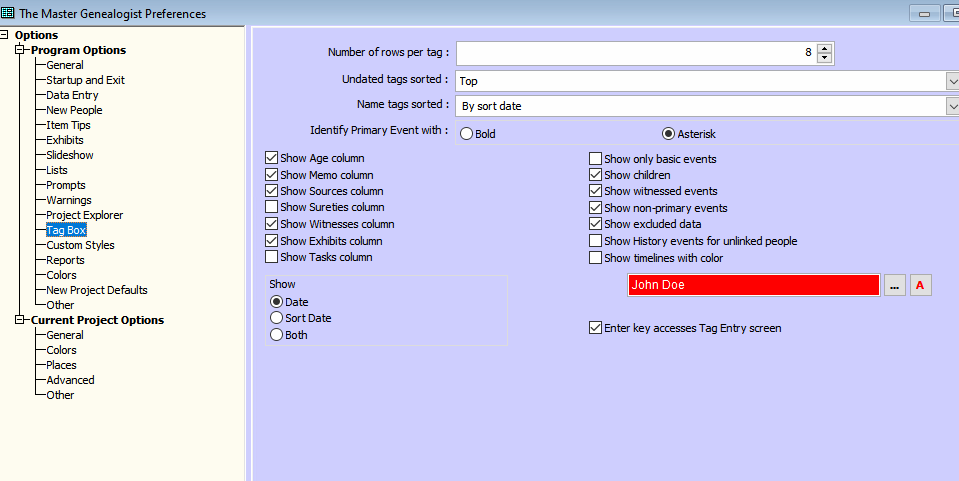Open the Undated tags sorted dropdown
Viewport: 959px width, 481px height.
[951, 81]
